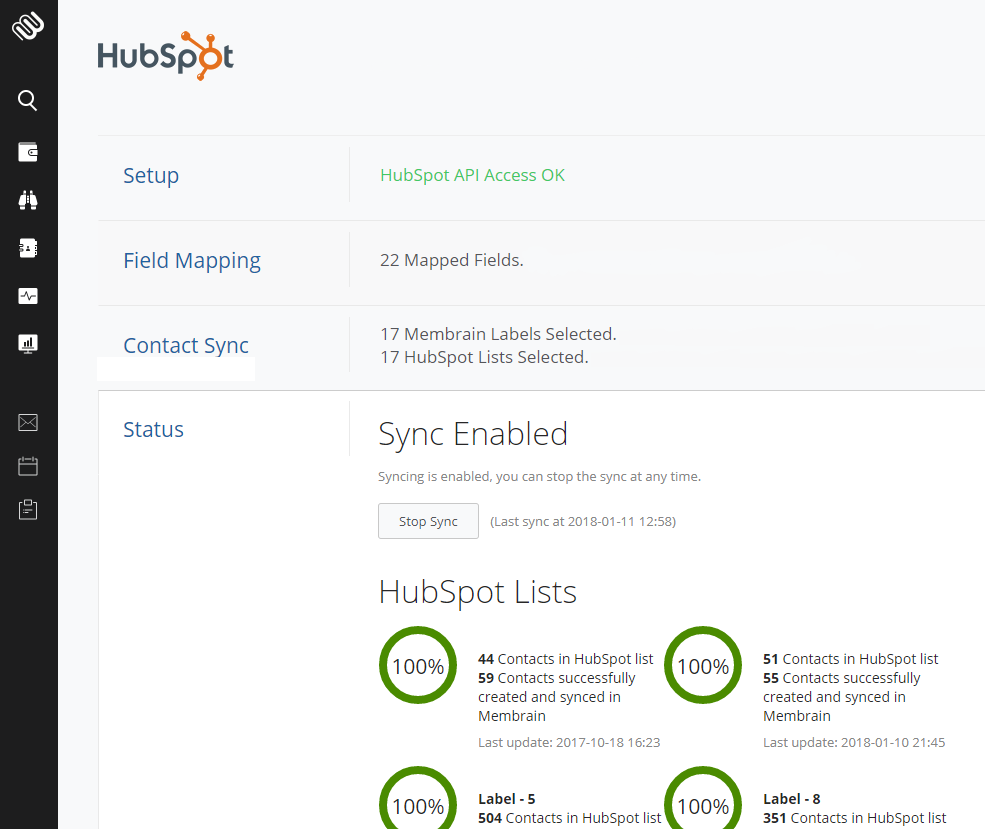Click the Membrain logo in the sidebar
This screenshot has width=985, height=829.
point(28,26)
